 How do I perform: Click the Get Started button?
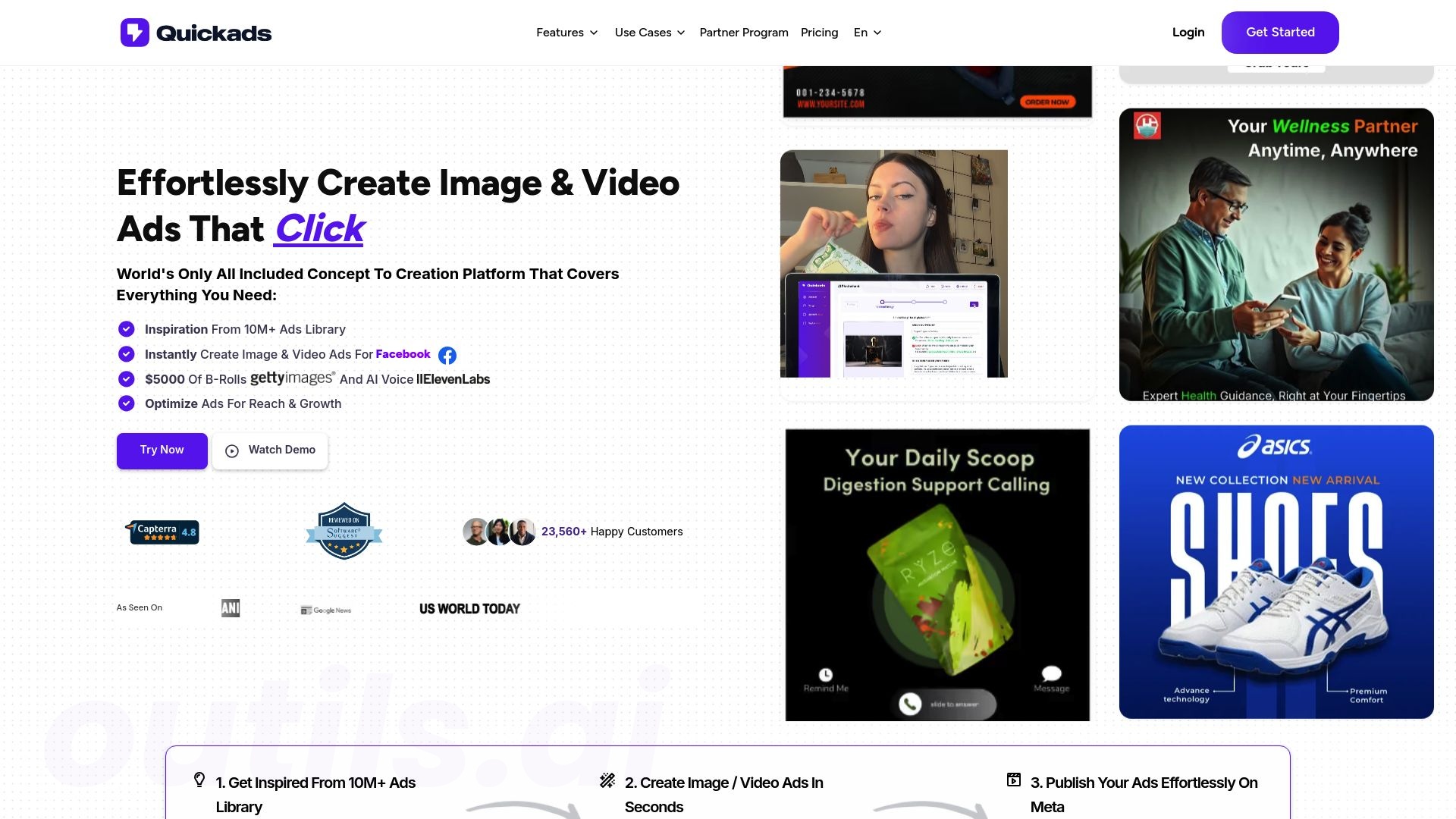pos(1280,33)
